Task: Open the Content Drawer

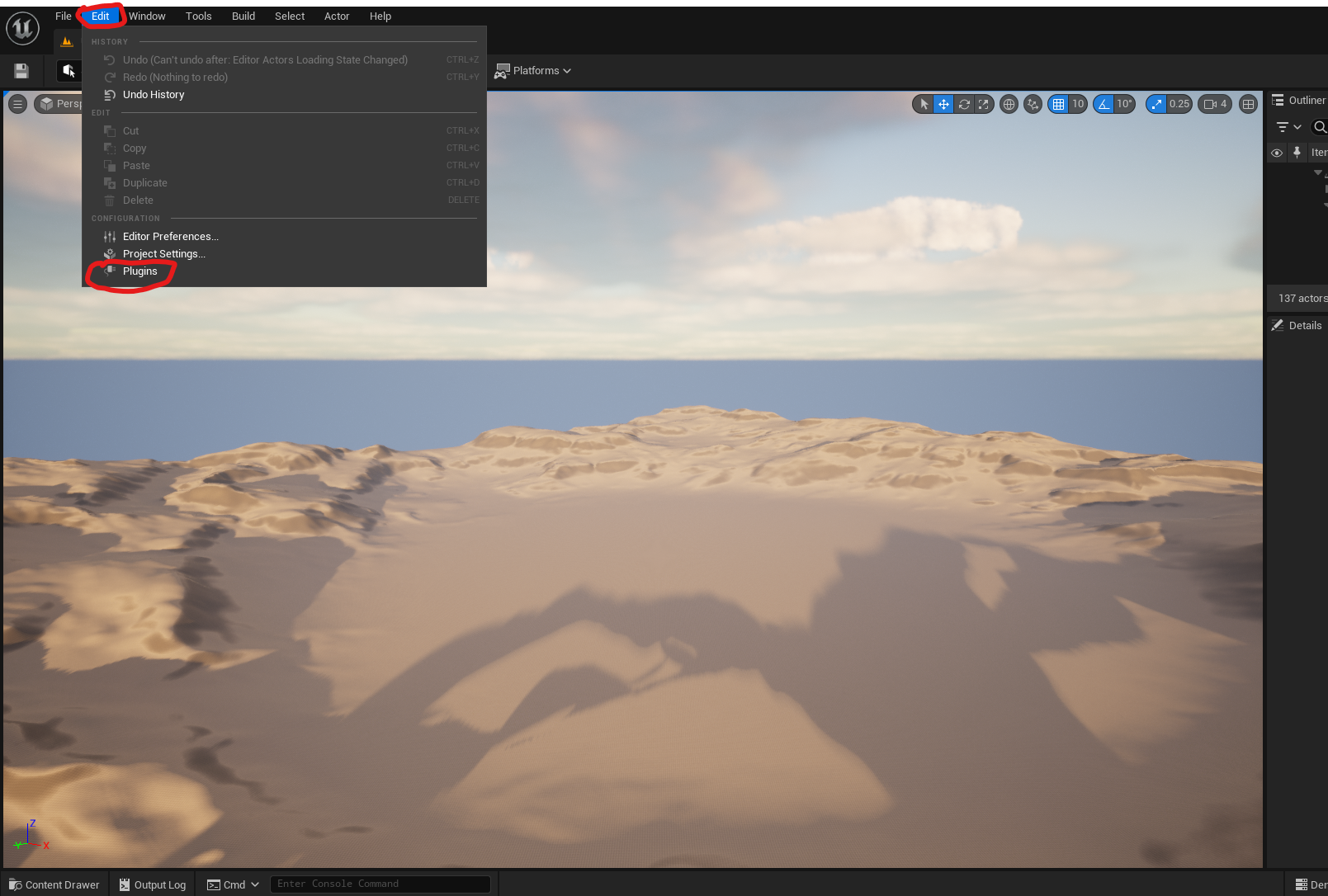Action: pos(54,884)
